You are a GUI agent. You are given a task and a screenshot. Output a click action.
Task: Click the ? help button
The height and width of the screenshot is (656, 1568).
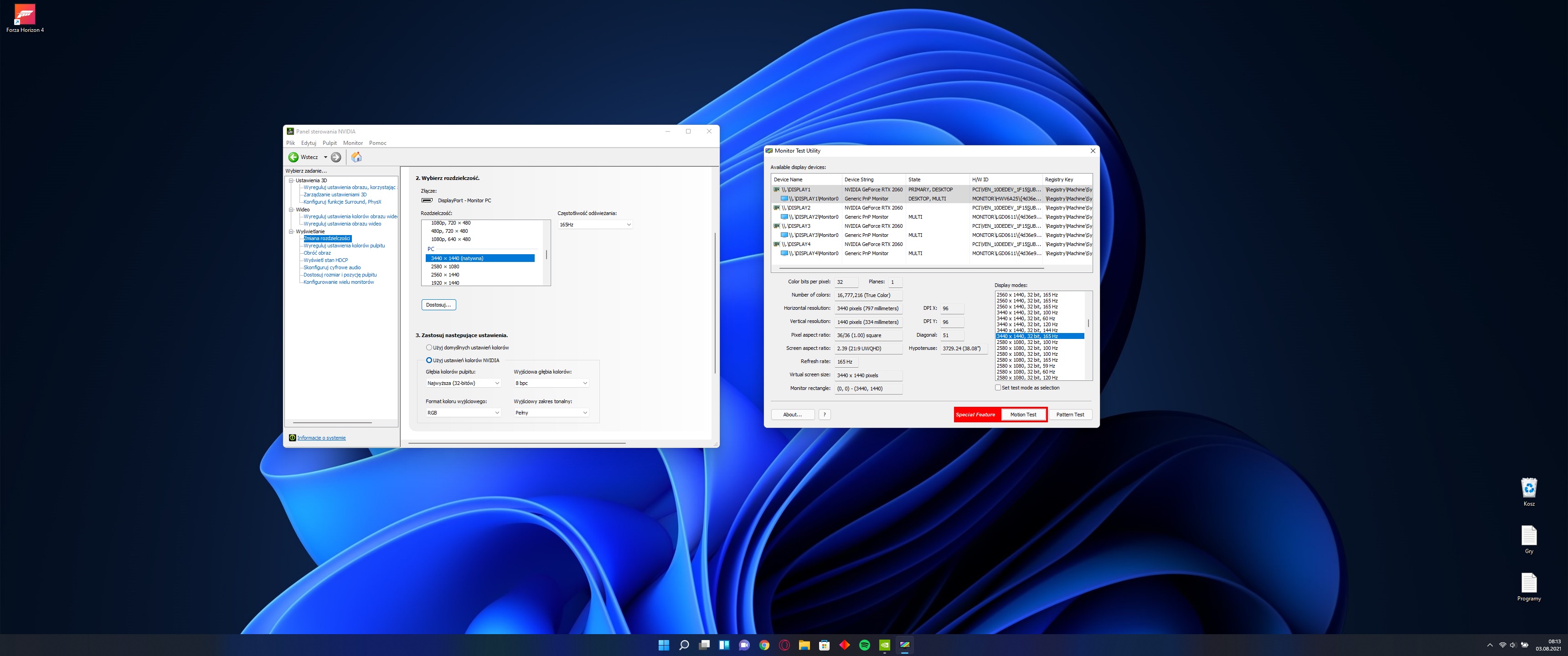click(824, 415)
